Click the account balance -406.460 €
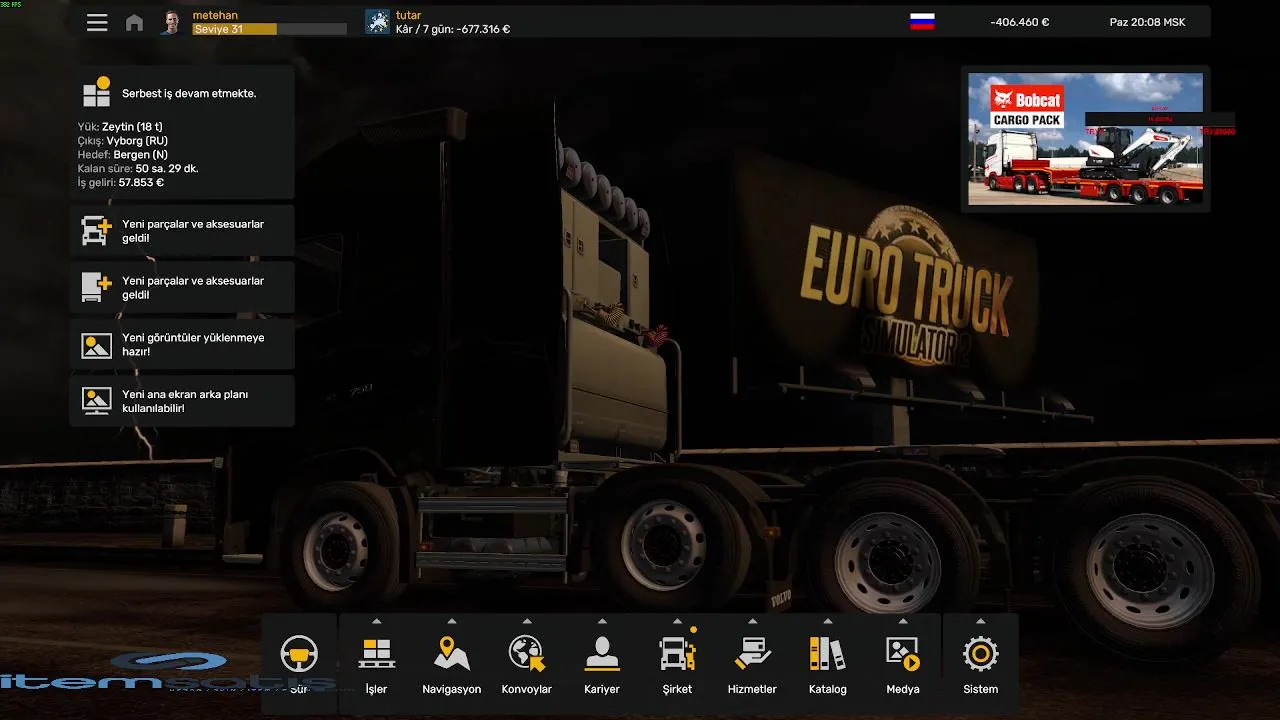Viewport: 1280px width, 720px height. point(1019,22)
